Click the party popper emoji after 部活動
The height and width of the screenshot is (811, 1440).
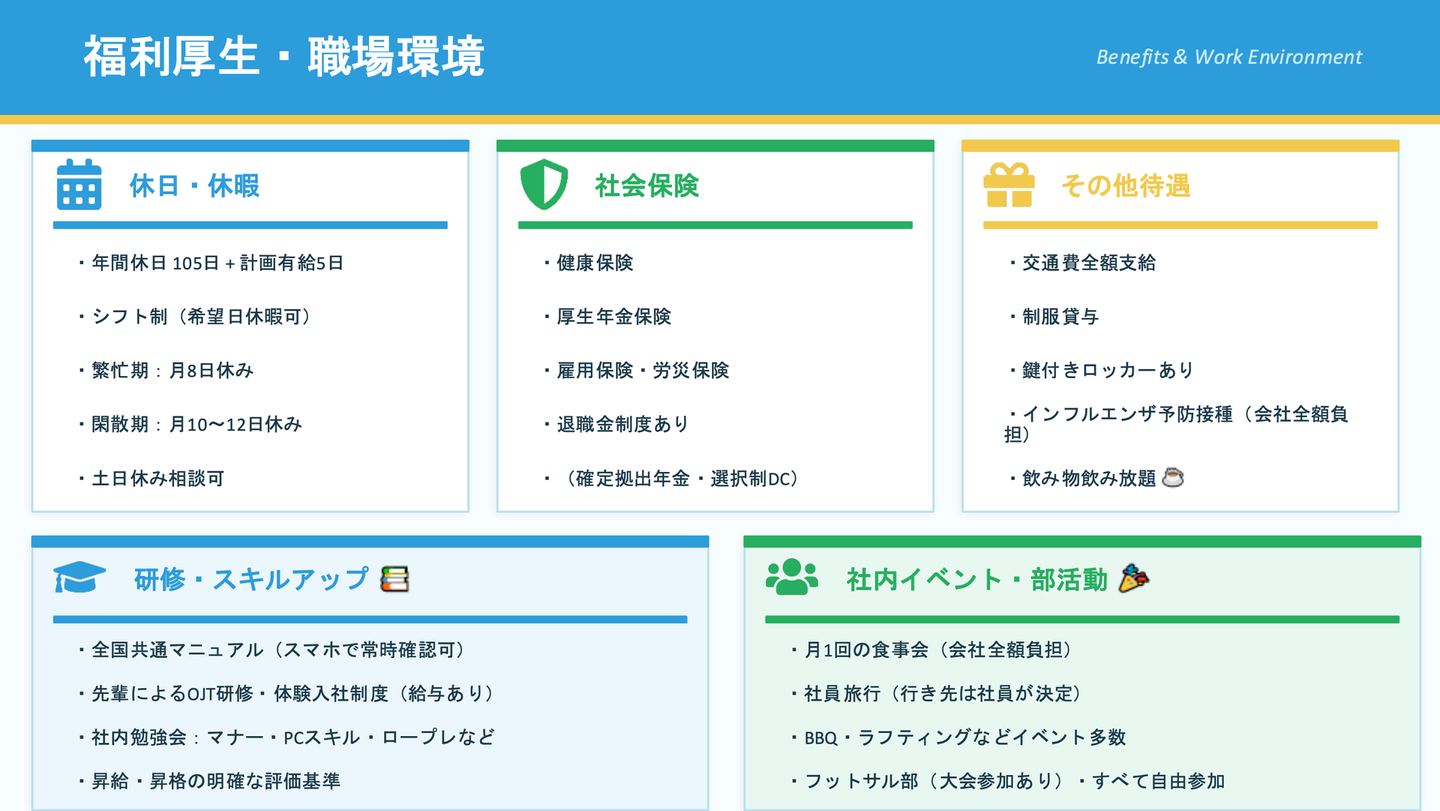click(x=1134, y=578)
